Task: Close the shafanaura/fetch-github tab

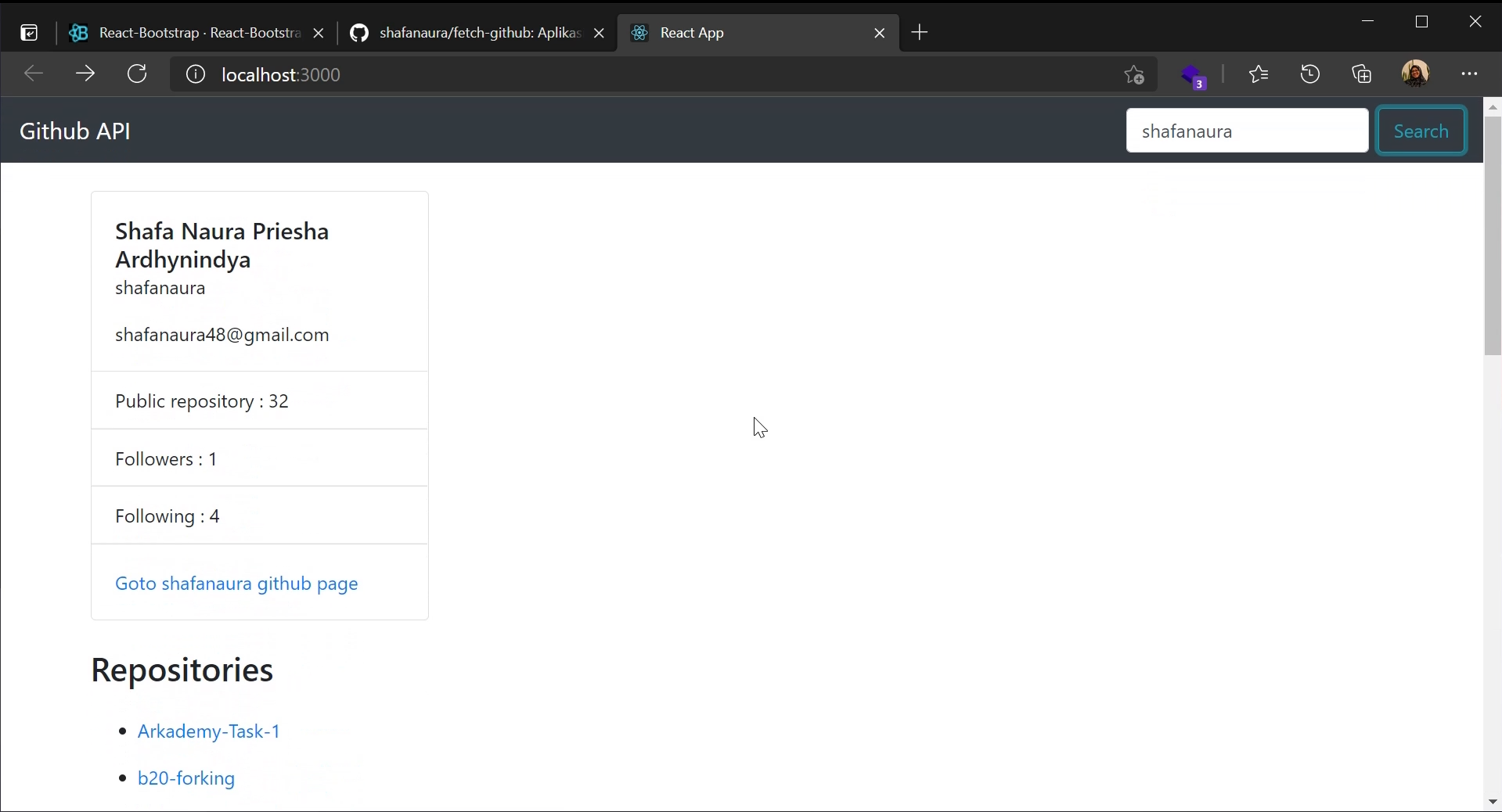Action: point(599,33)
